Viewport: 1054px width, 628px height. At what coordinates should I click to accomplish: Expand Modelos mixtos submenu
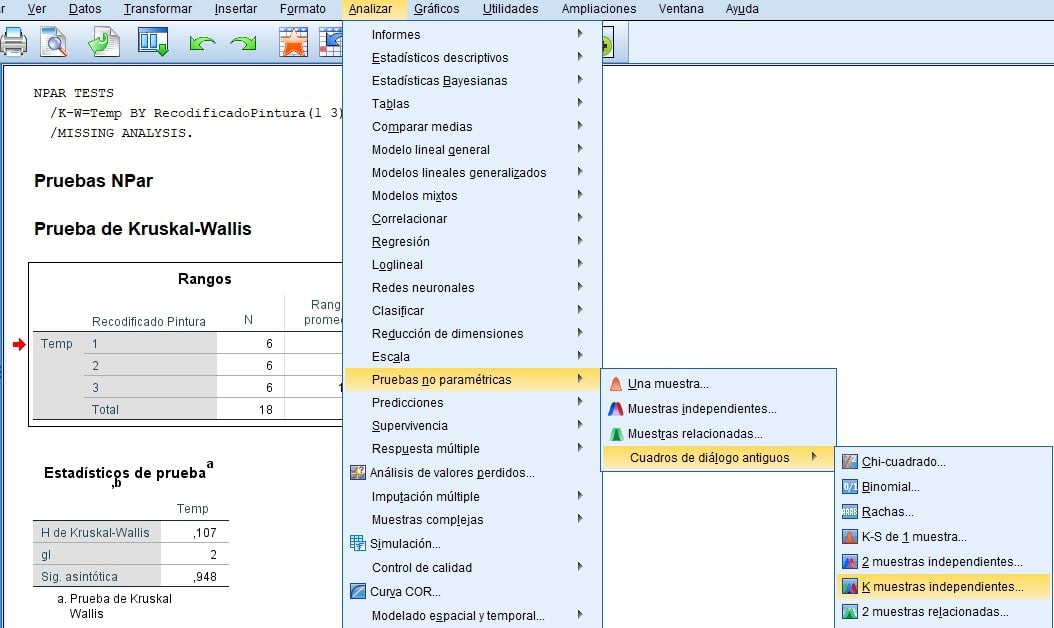472,196
